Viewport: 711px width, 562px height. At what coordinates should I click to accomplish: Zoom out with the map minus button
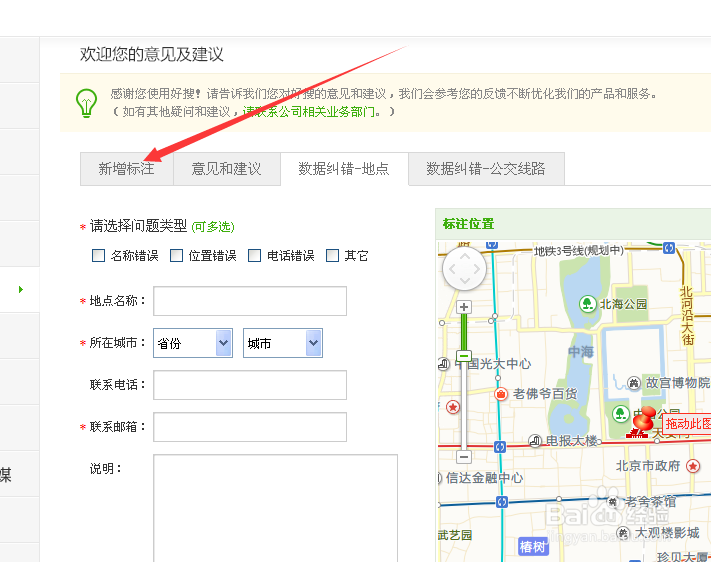(463, 456)
